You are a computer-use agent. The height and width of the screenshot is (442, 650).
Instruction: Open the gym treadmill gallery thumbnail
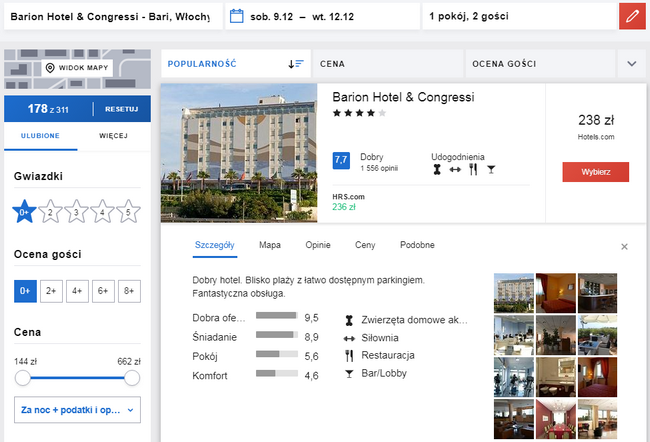coord(514,377)
